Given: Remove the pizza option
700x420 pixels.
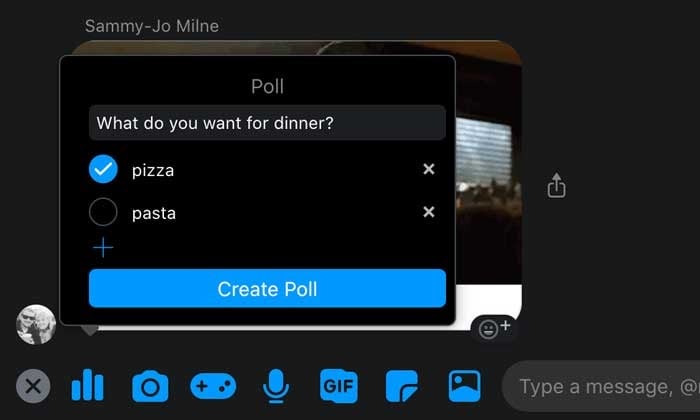Looking at the screenshot, I should point(429,169).
